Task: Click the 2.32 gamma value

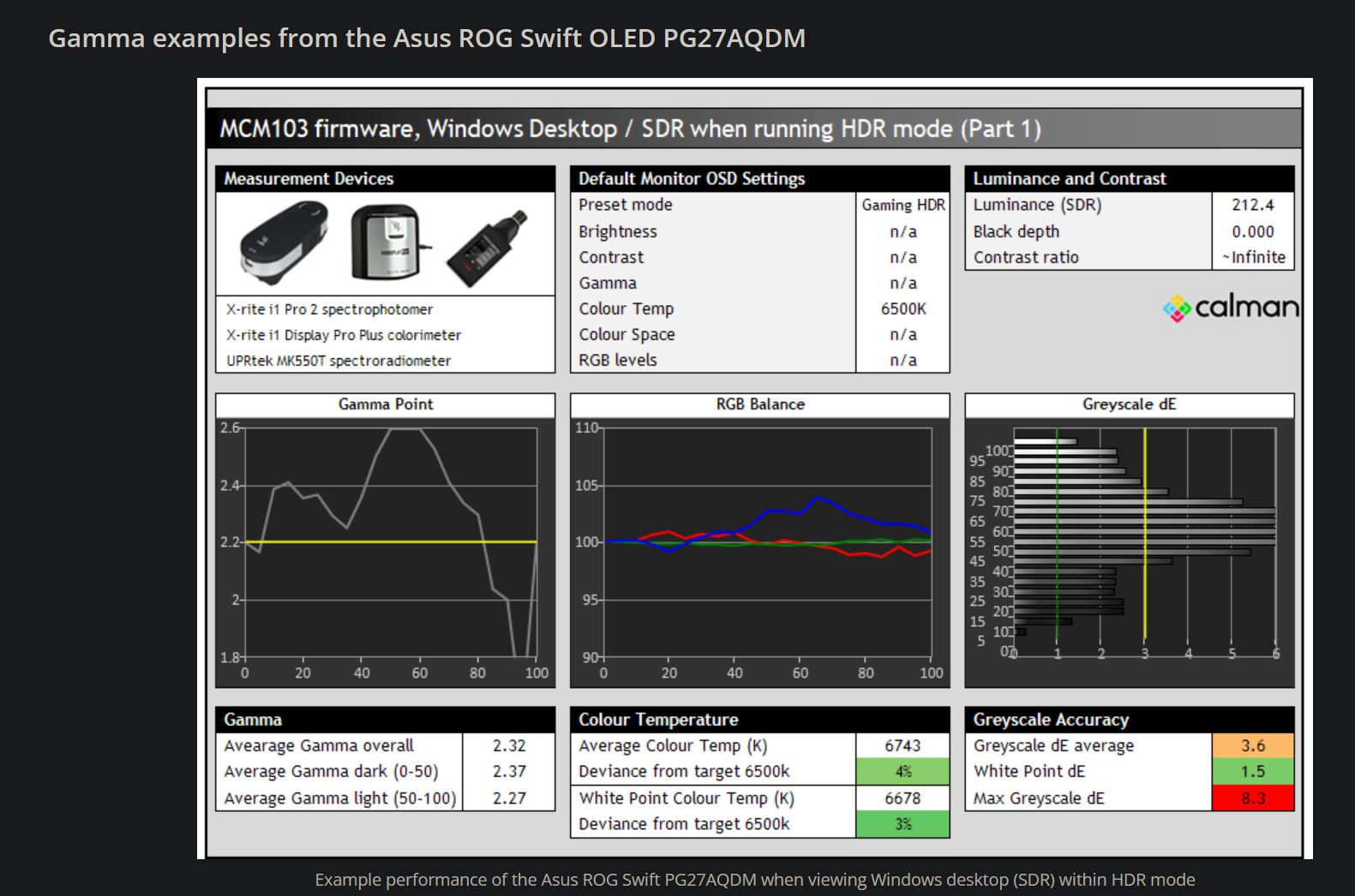Action: tap(509, 746)
